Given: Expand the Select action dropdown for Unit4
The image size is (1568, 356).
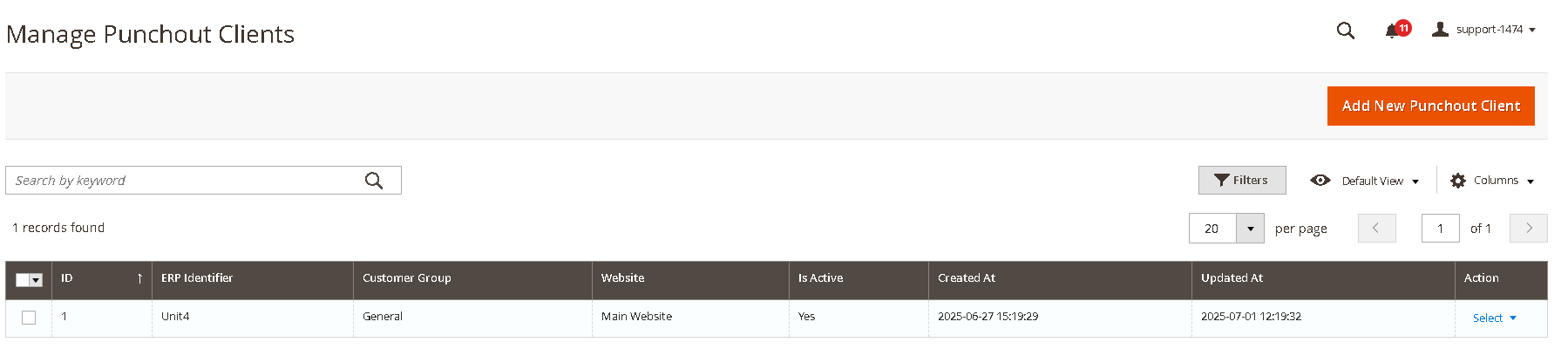Looking at the screenshot, I should coord(1494,318).
